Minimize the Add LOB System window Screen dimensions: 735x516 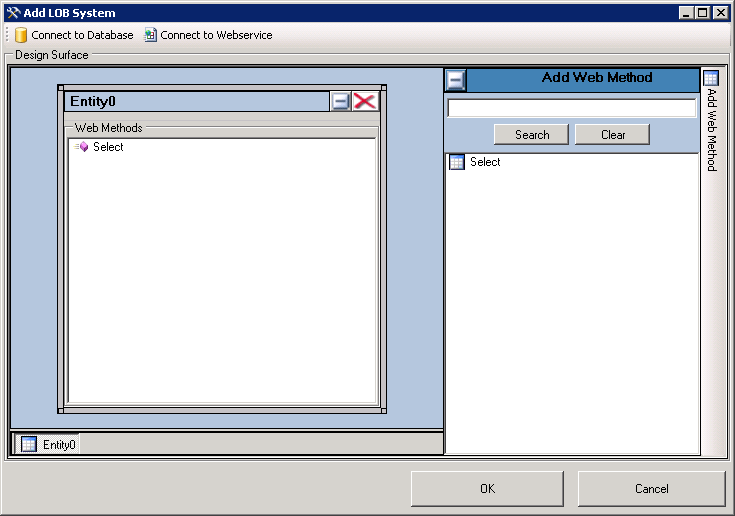coord(686,13)
